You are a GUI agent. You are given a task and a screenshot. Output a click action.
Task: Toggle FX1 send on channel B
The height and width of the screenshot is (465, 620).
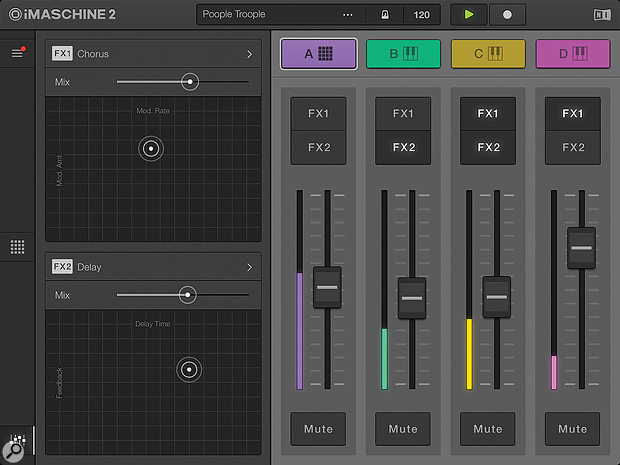pos(403,114)
